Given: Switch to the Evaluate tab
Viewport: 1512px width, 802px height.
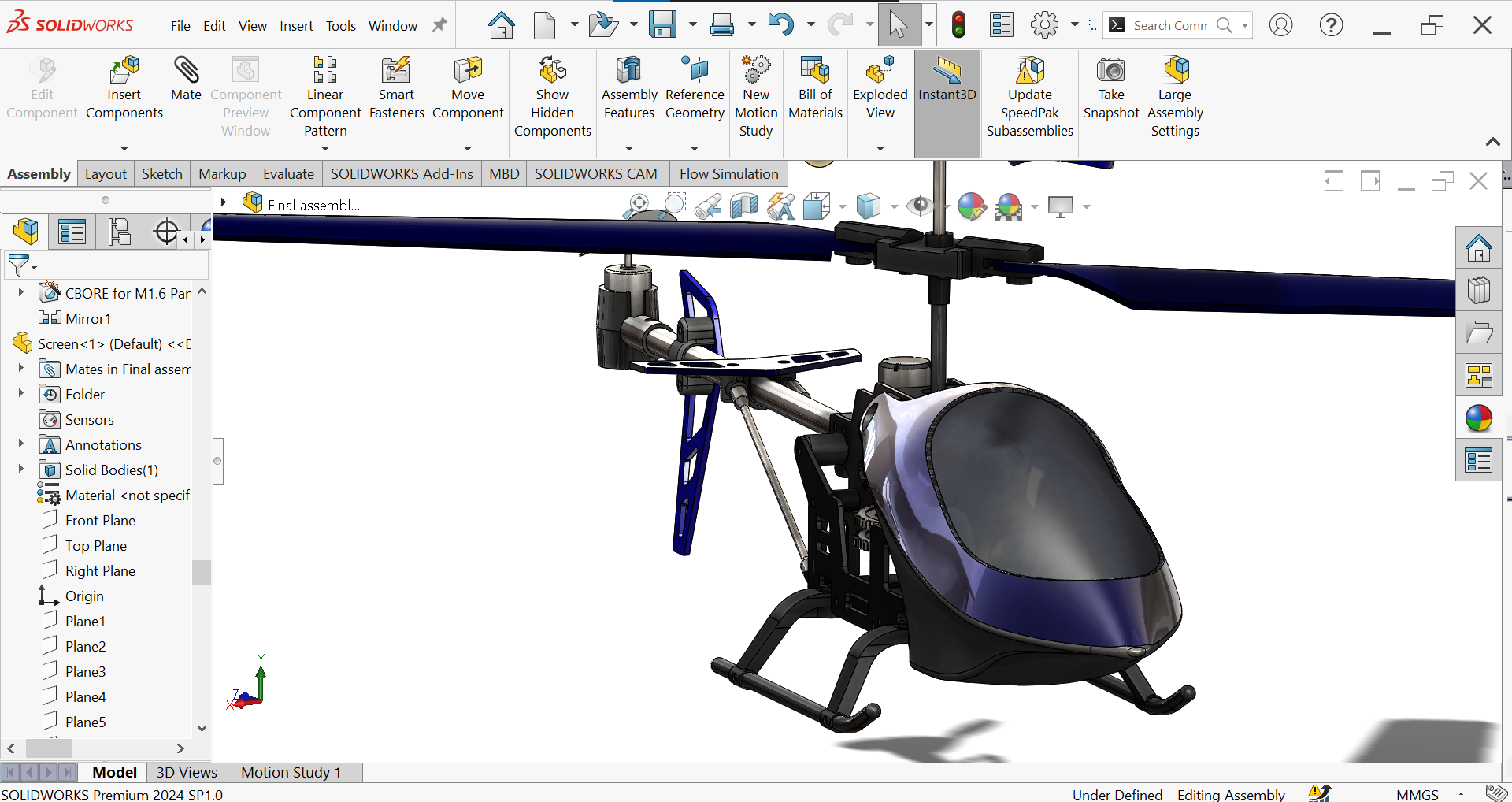Looking at the screenshot, I should [x=288, y=174].
